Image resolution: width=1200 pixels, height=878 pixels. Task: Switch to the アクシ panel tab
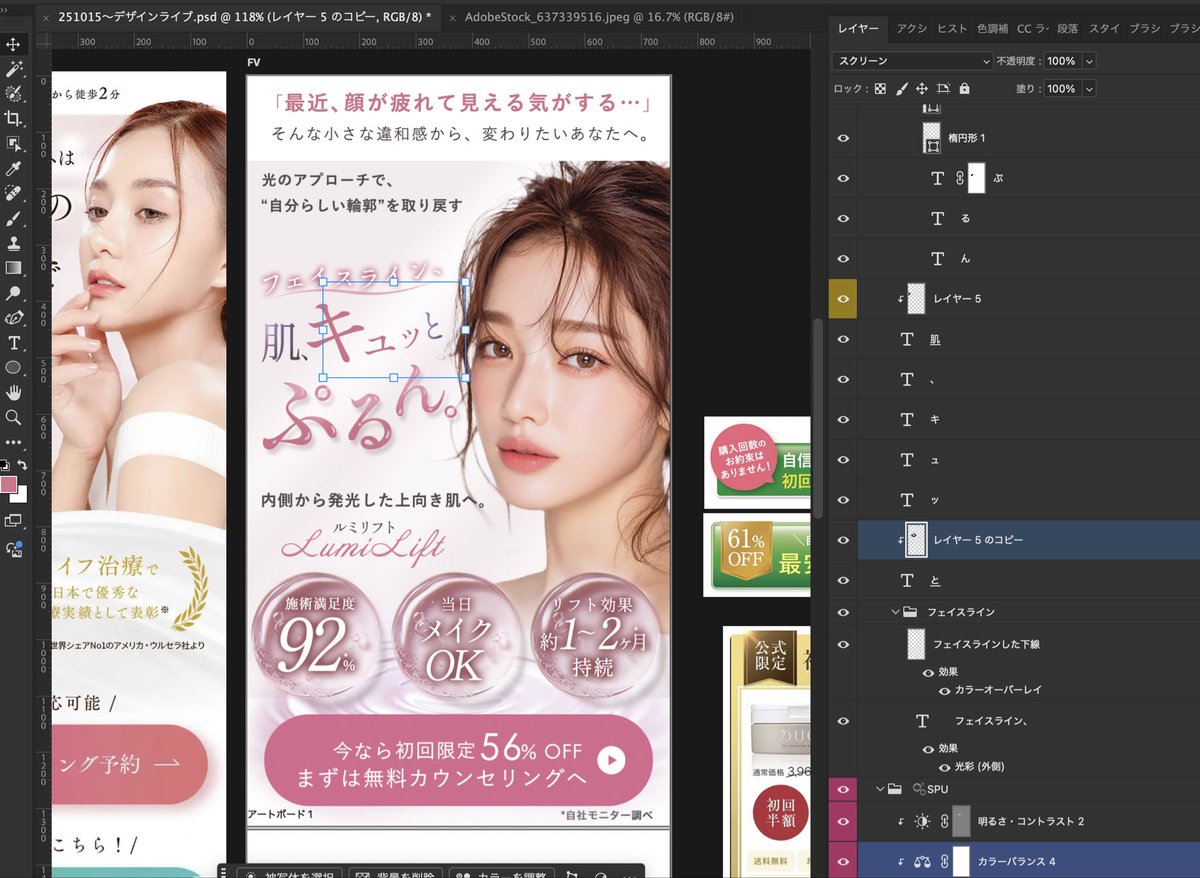pos(912,28)
